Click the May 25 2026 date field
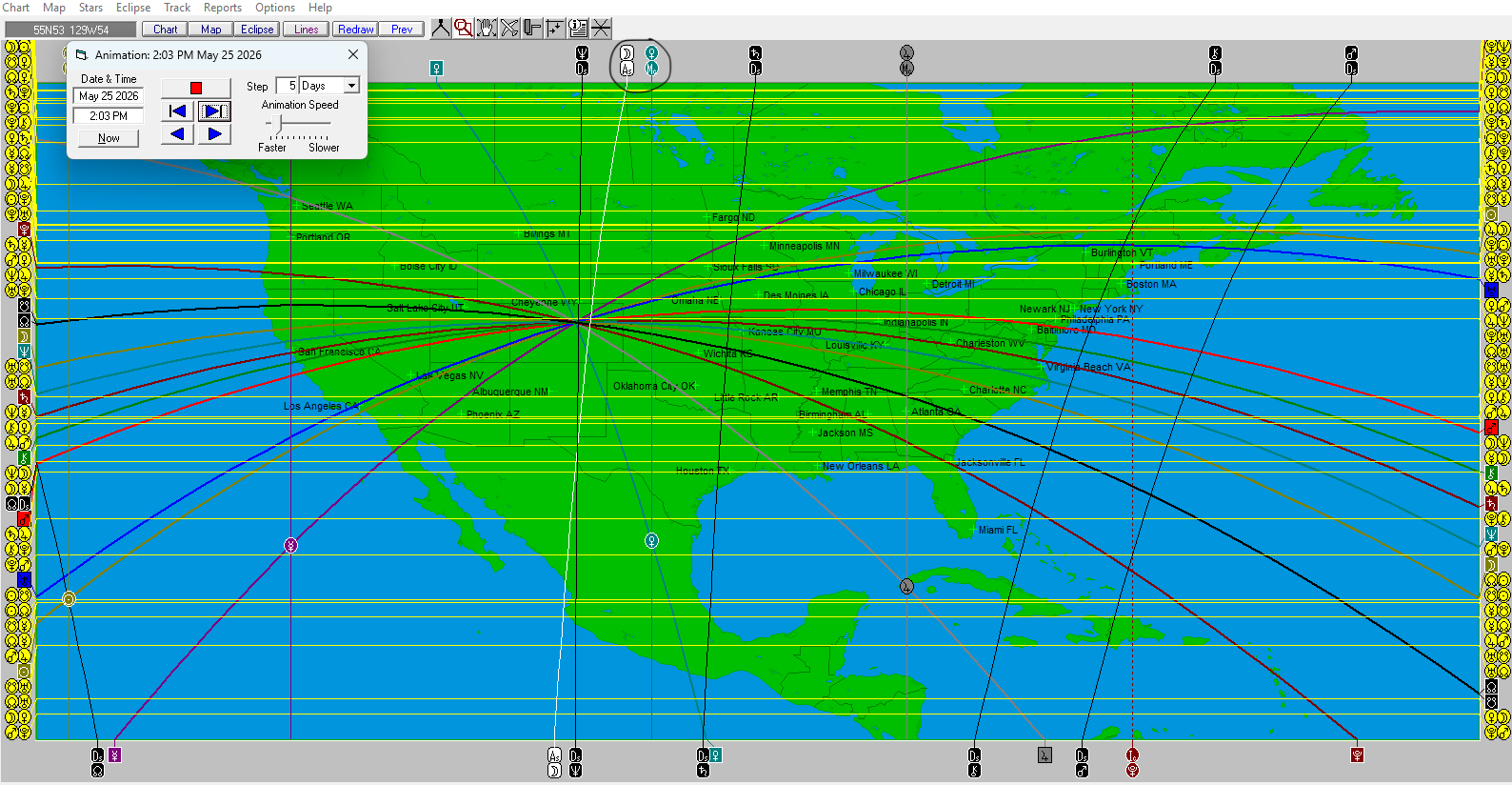This screenshot has height=785, width=1512. tap(109, 96)
